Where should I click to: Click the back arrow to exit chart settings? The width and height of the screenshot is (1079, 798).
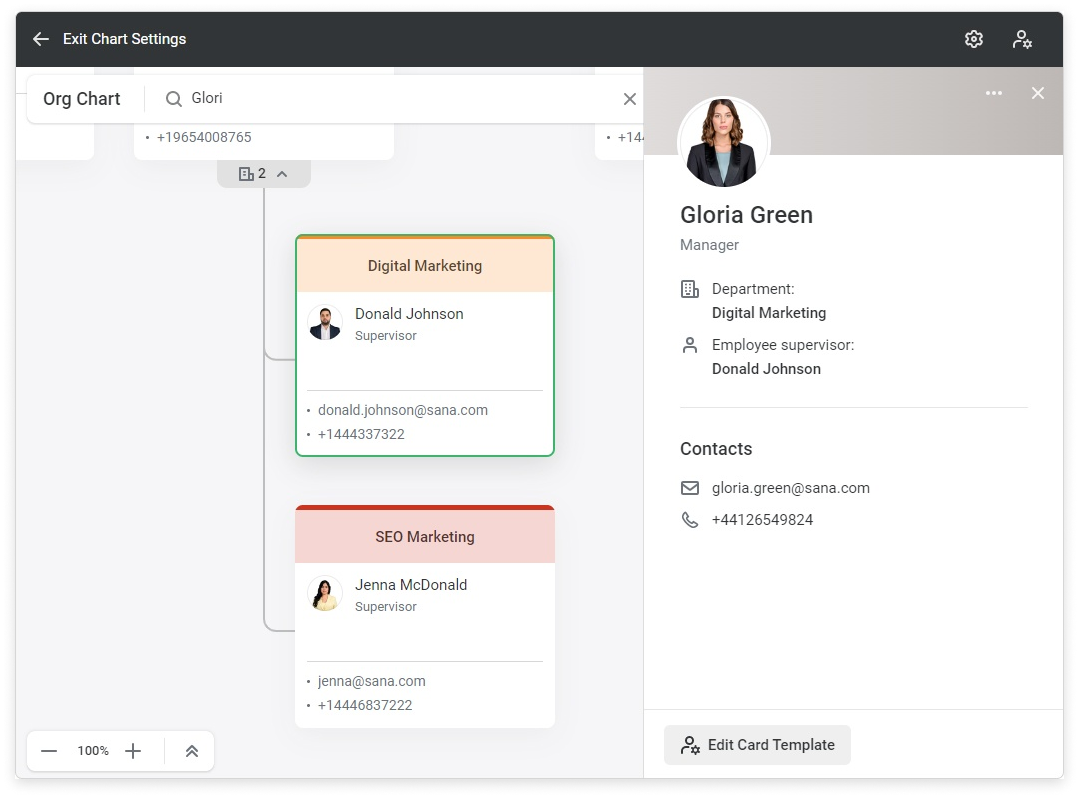[41, 39]
